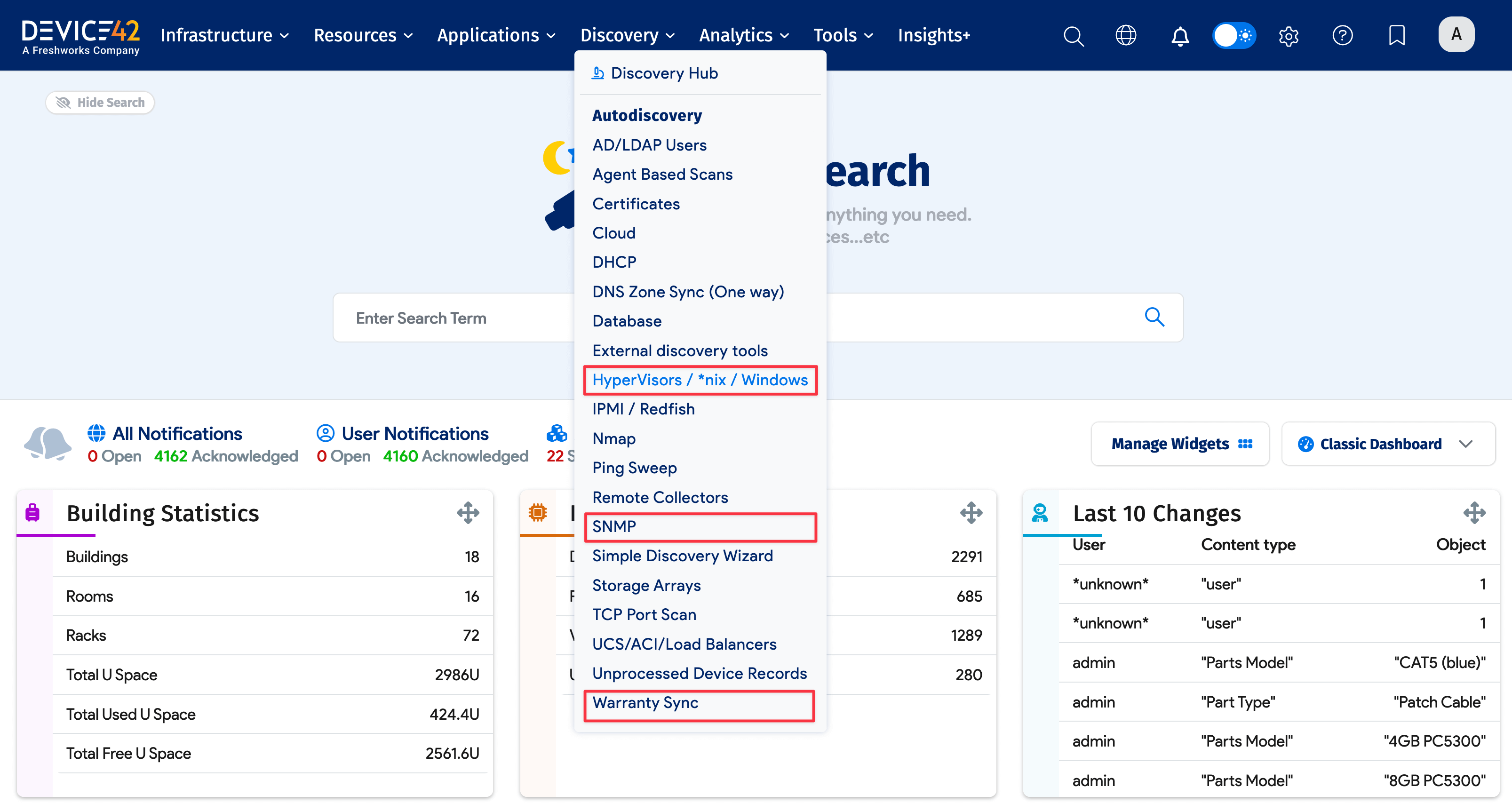Open Discovery Hub
Screen dimensions: 1512x811
(x=664, y=73)
